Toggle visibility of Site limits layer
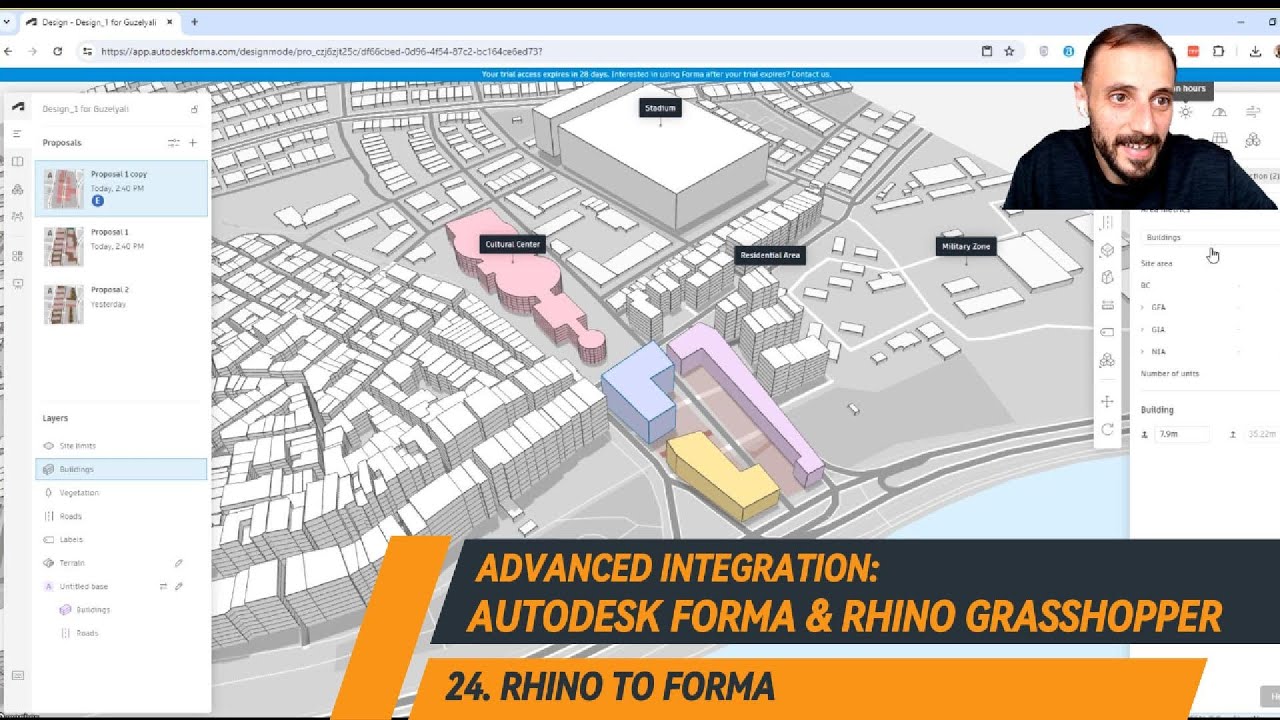This screenshot has height=720, width=1280. 49,446
